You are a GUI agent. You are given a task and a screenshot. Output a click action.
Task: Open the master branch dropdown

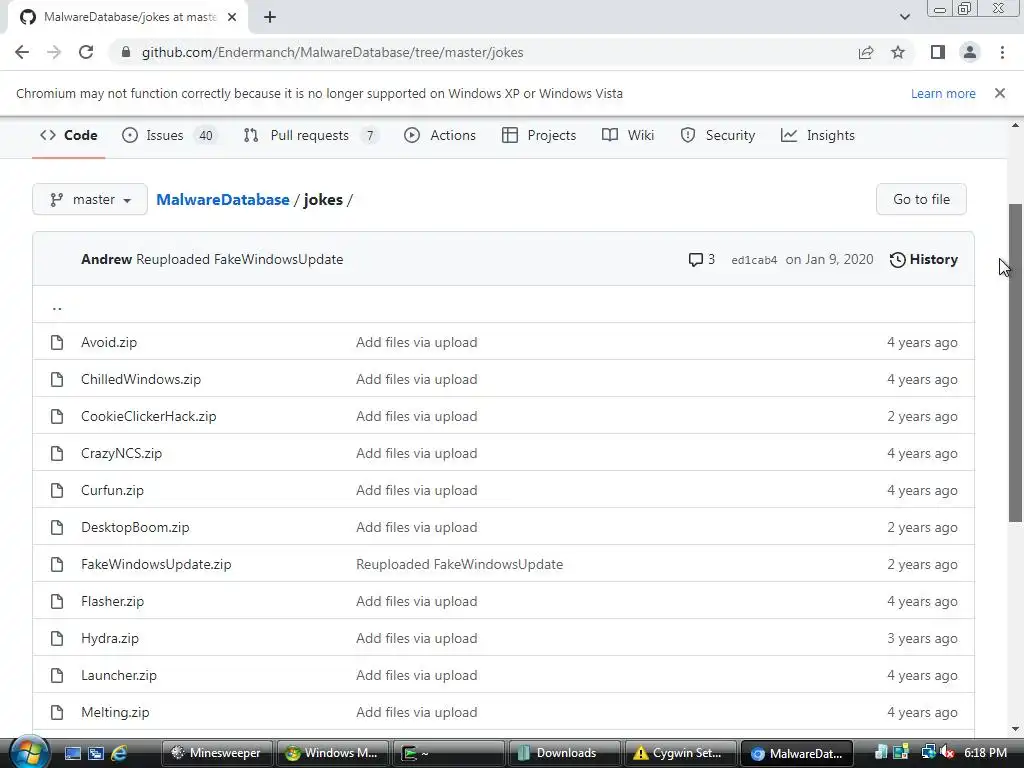pos(90,199)
